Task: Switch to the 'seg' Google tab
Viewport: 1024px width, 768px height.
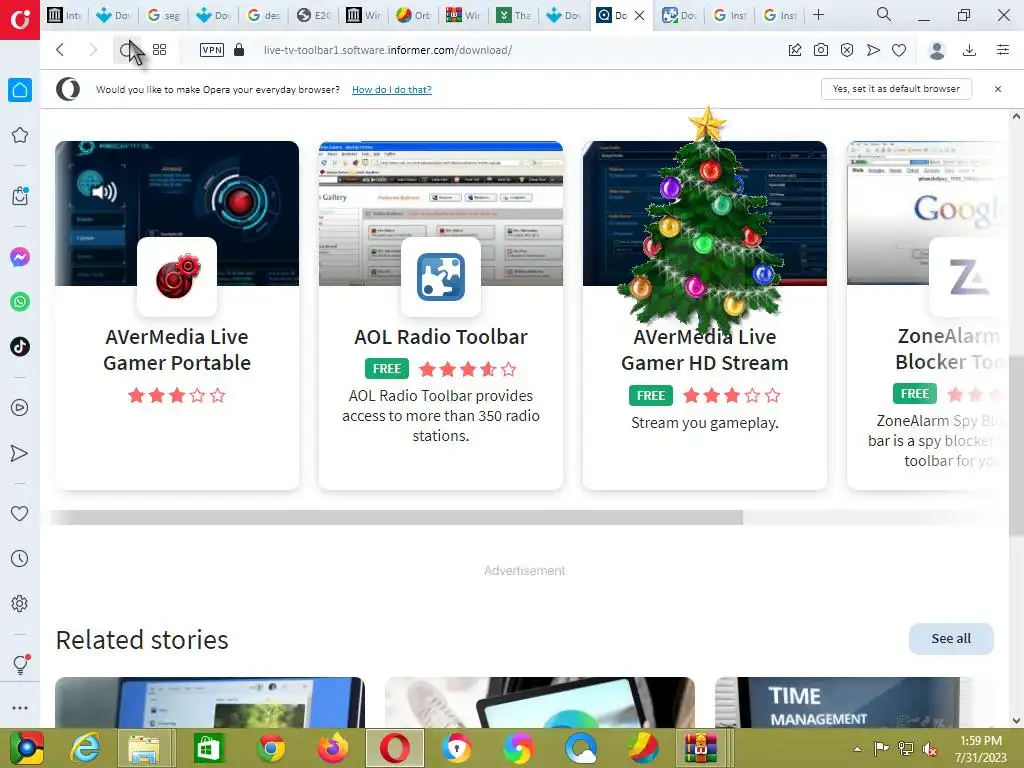Action: (x=163, y=15)
